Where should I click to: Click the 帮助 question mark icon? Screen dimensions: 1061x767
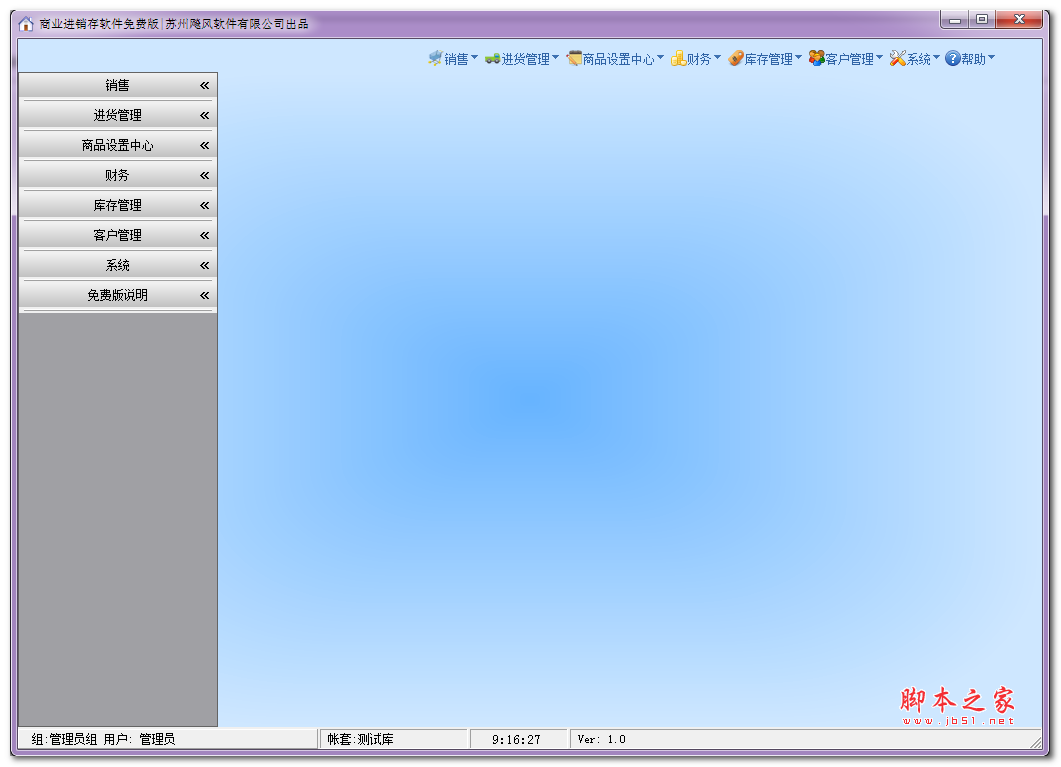coord(953,59)
